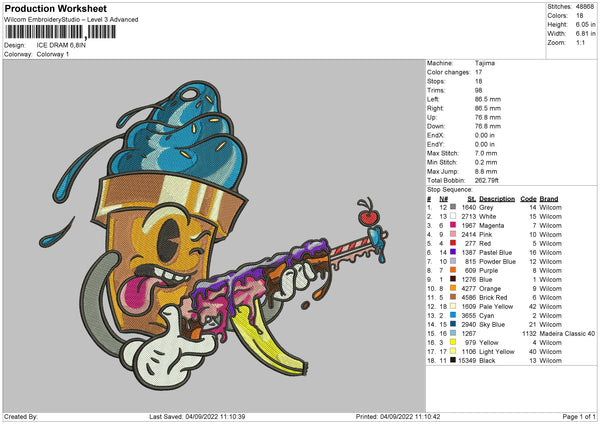Click the embroidered ice cream design preview
This screenshot has height=424, width=600.
click(214, 235)
